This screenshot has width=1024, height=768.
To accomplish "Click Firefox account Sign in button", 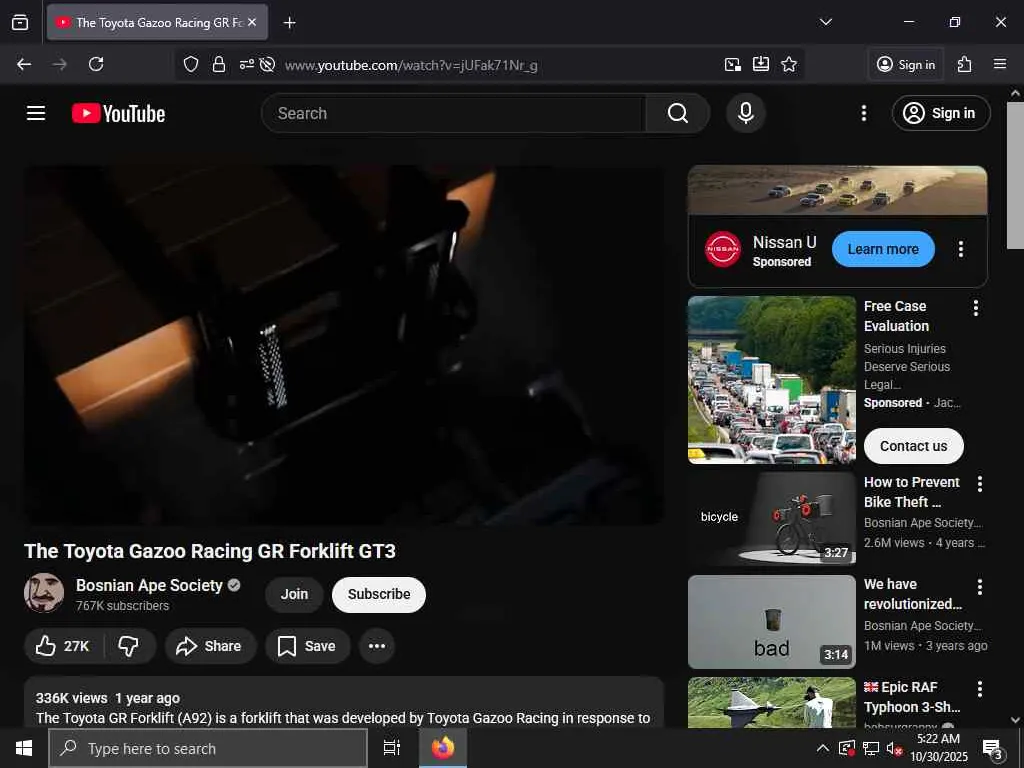I will [906, 64].
